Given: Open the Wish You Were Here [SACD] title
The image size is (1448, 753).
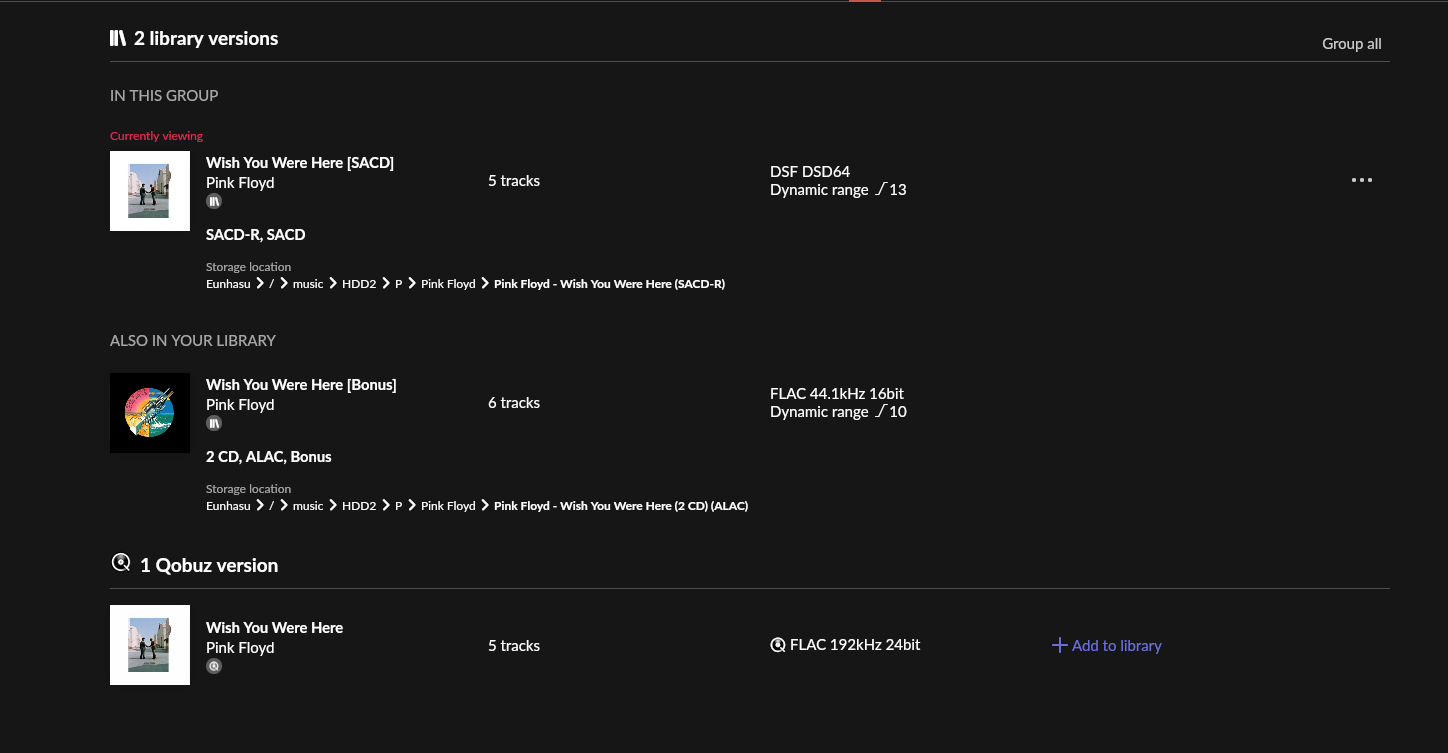Looking at the screenshot, I should (300, 163).
